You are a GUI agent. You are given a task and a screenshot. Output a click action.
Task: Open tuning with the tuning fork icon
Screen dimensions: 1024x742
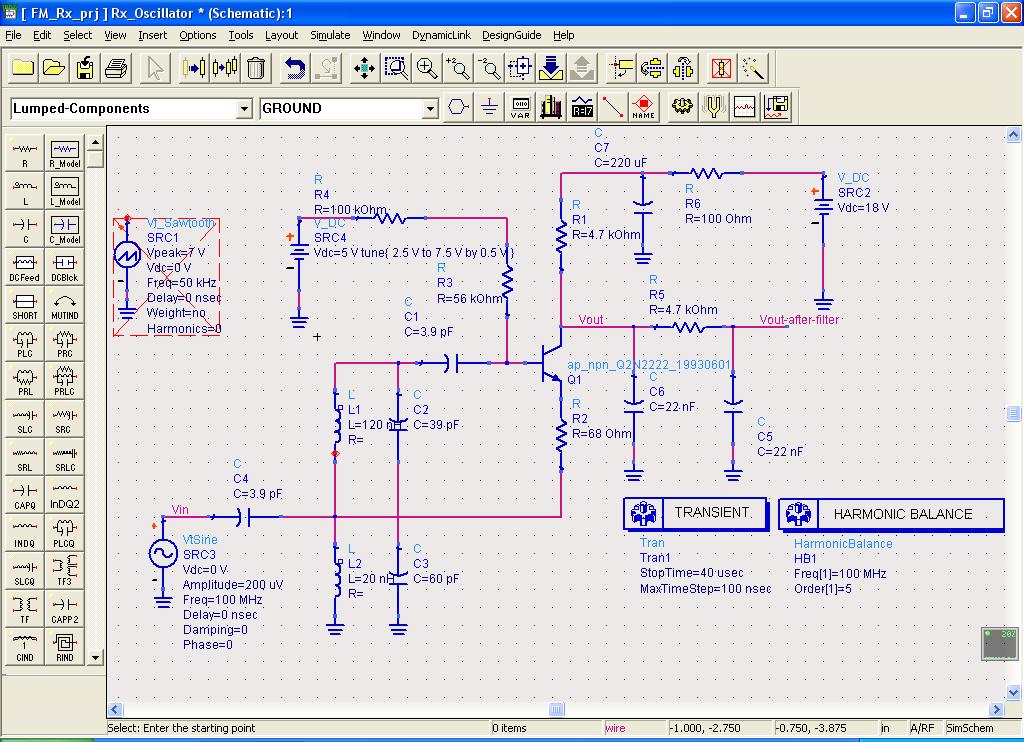(x=713, y=106)
